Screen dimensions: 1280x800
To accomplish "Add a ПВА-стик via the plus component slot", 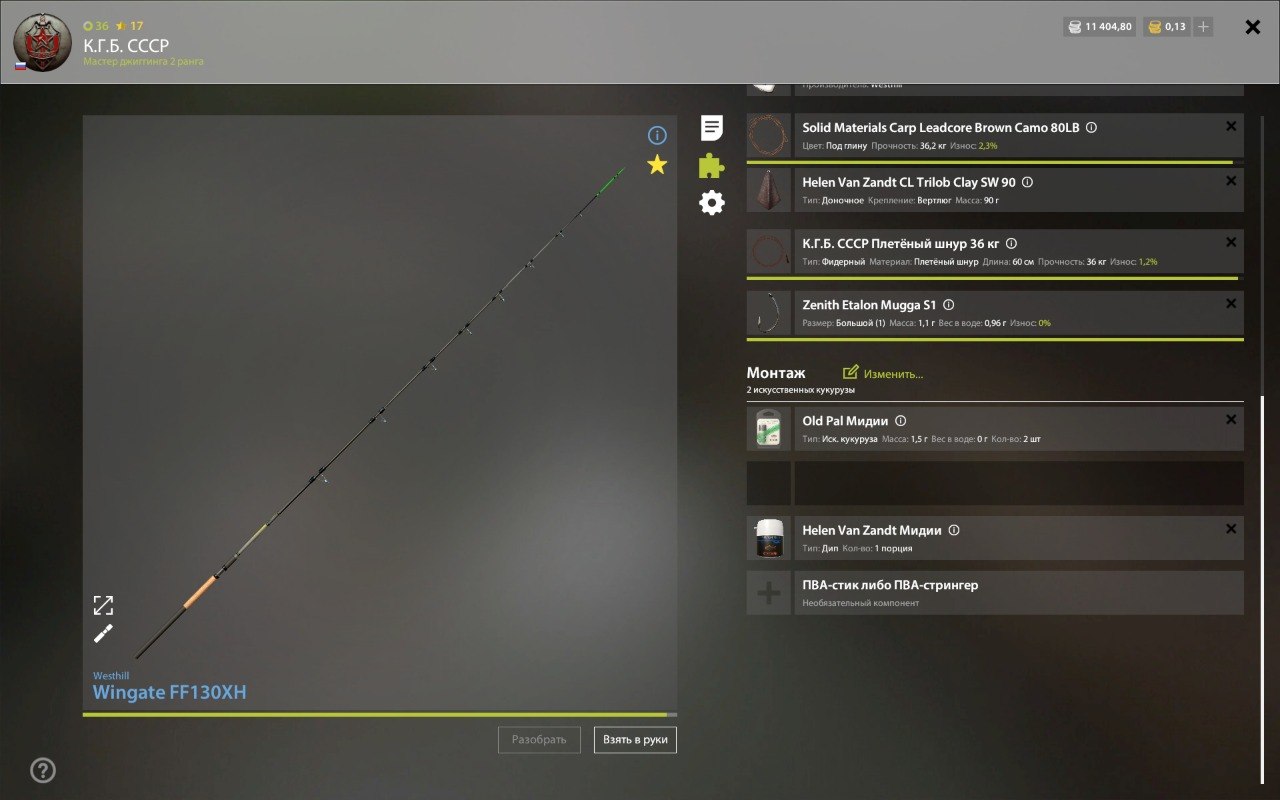I will click(768, 592).
